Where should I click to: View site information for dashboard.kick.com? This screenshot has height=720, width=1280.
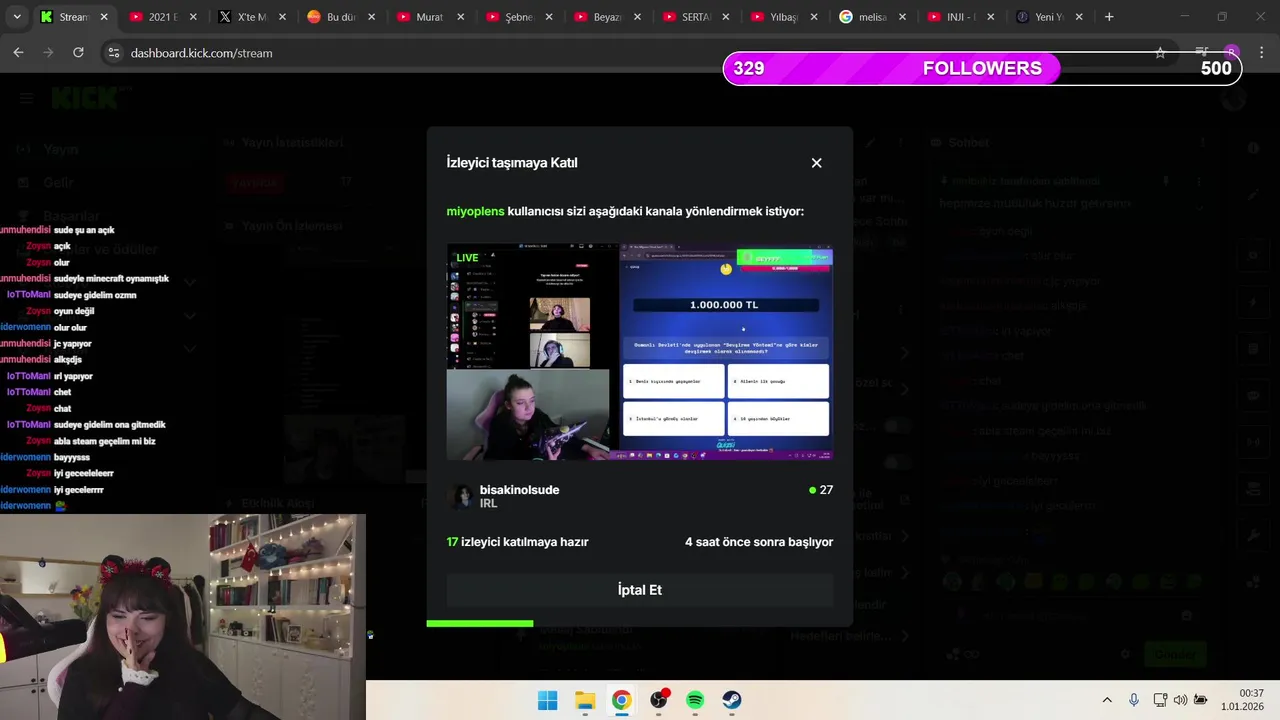point(113,53)
